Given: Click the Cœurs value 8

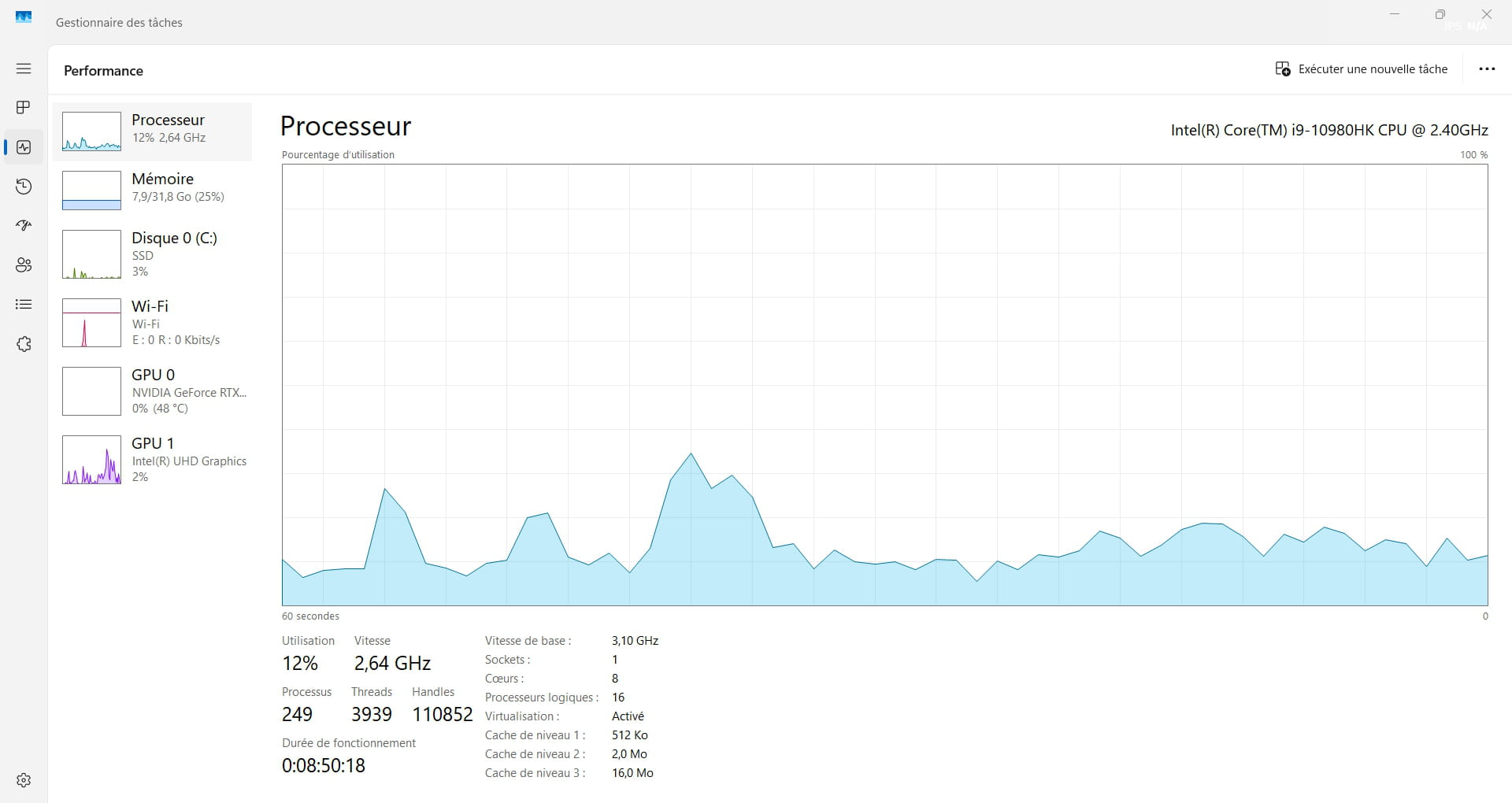Looking at the screenshot, I should (x=615, y=679).
